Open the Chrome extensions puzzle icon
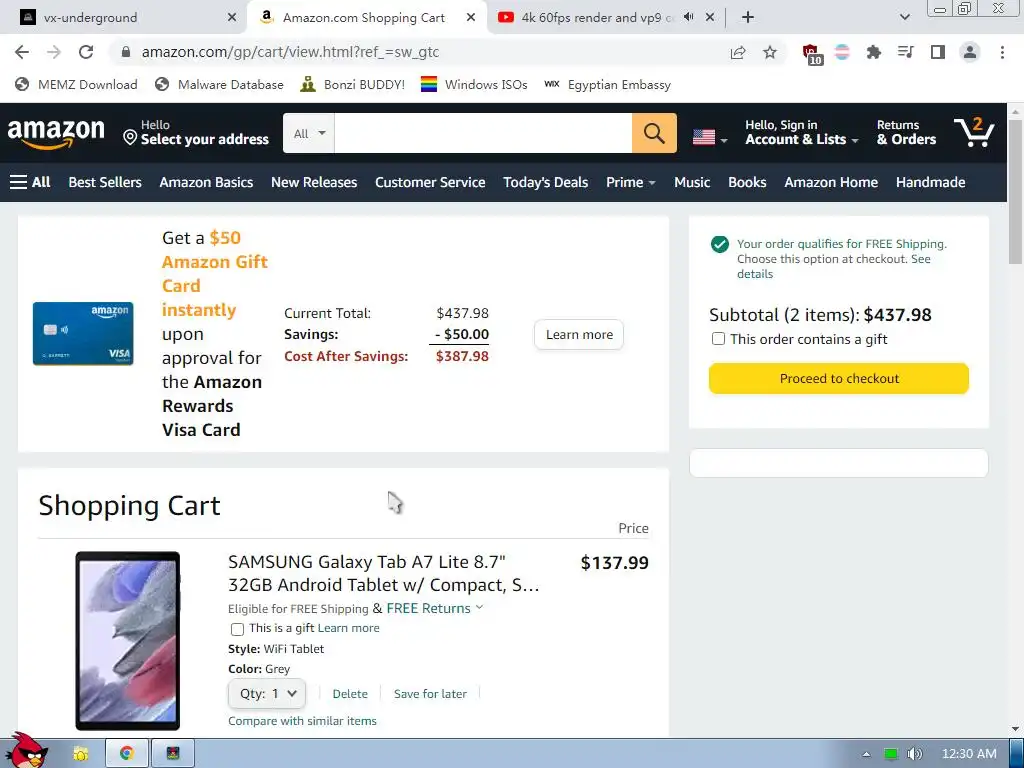 tap(874, 52)
